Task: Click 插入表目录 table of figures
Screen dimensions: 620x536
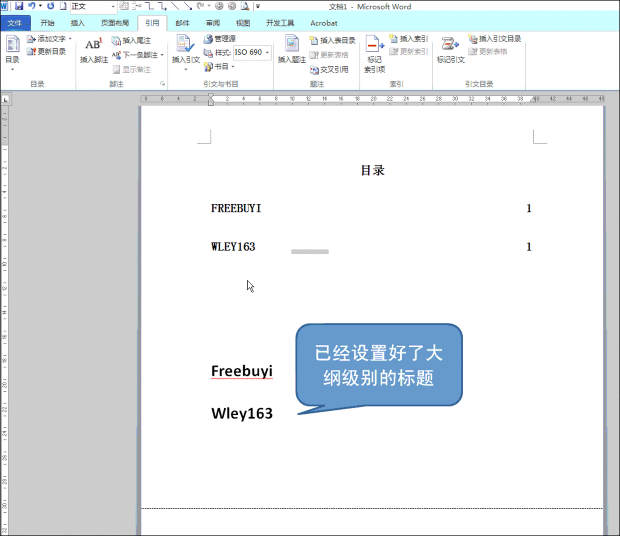Action: tap(333, 40)
